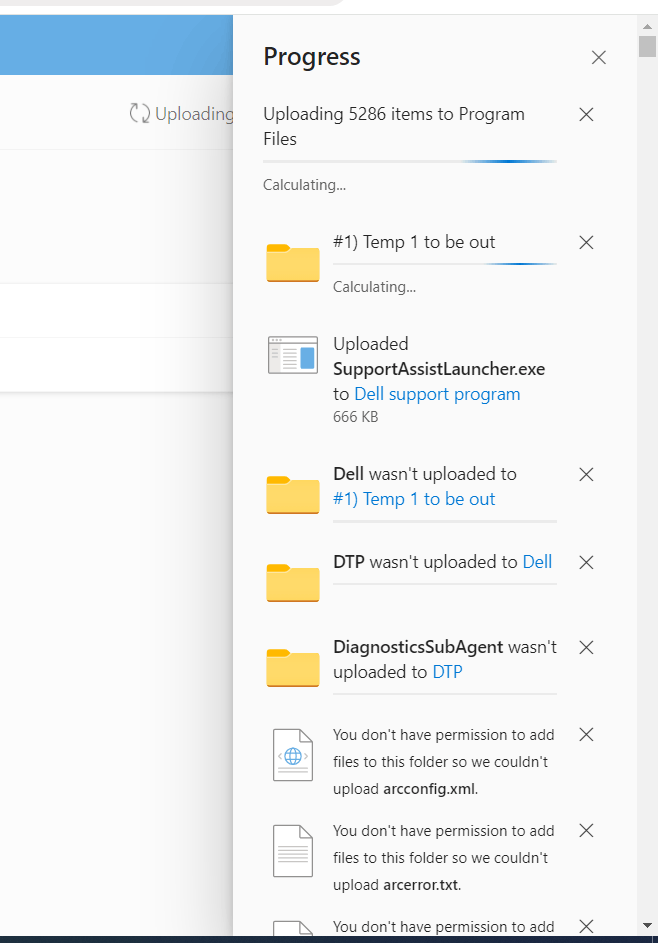Image resolution: width=658 pixels, height=943 pixels.
Task: Open the DTP folder link
Action: tap(447, 672)
